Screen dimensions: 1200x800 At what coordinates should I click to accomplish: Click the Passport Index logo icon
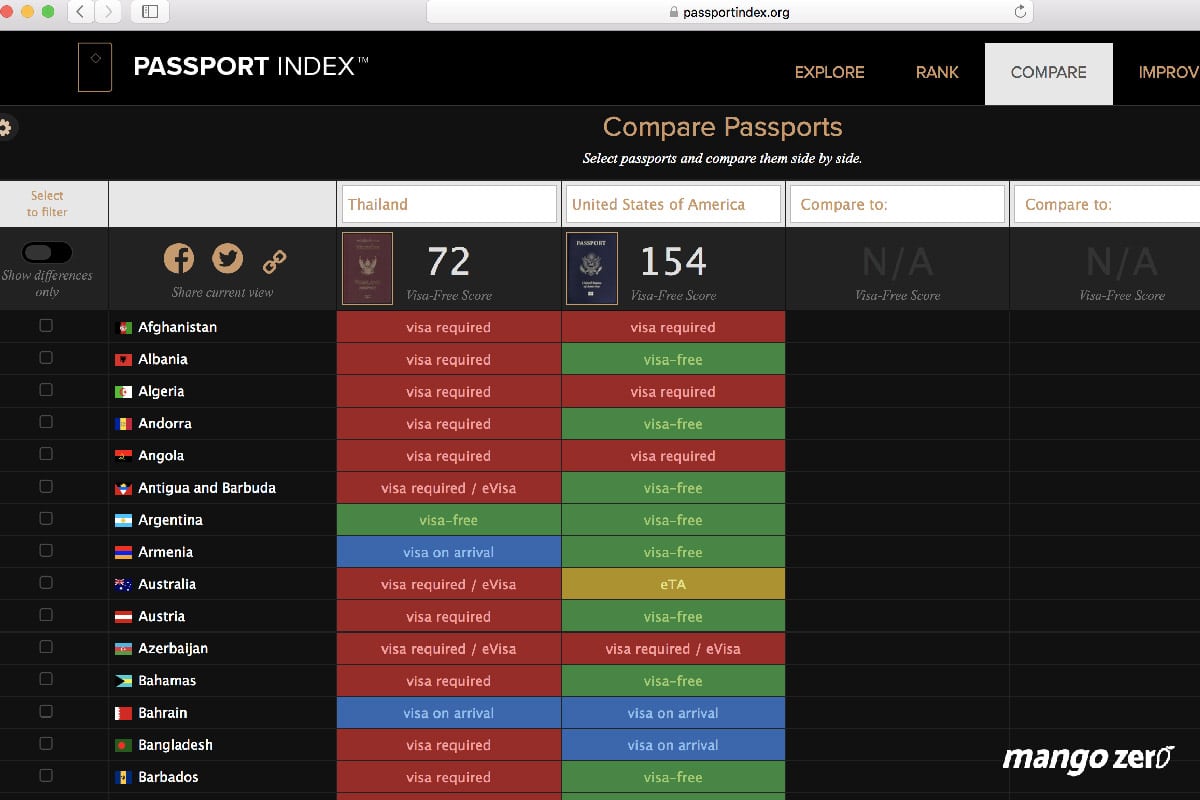click(x=95, y=67)
